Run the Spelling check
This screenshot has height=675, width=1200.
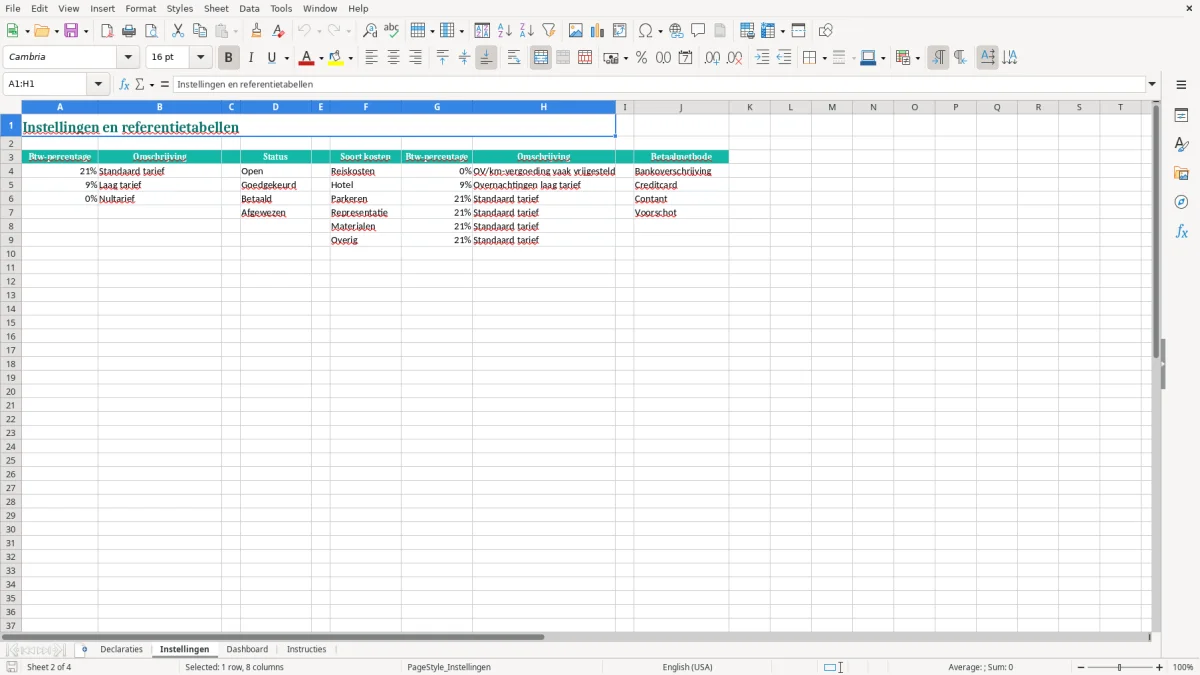click(392, 31)
